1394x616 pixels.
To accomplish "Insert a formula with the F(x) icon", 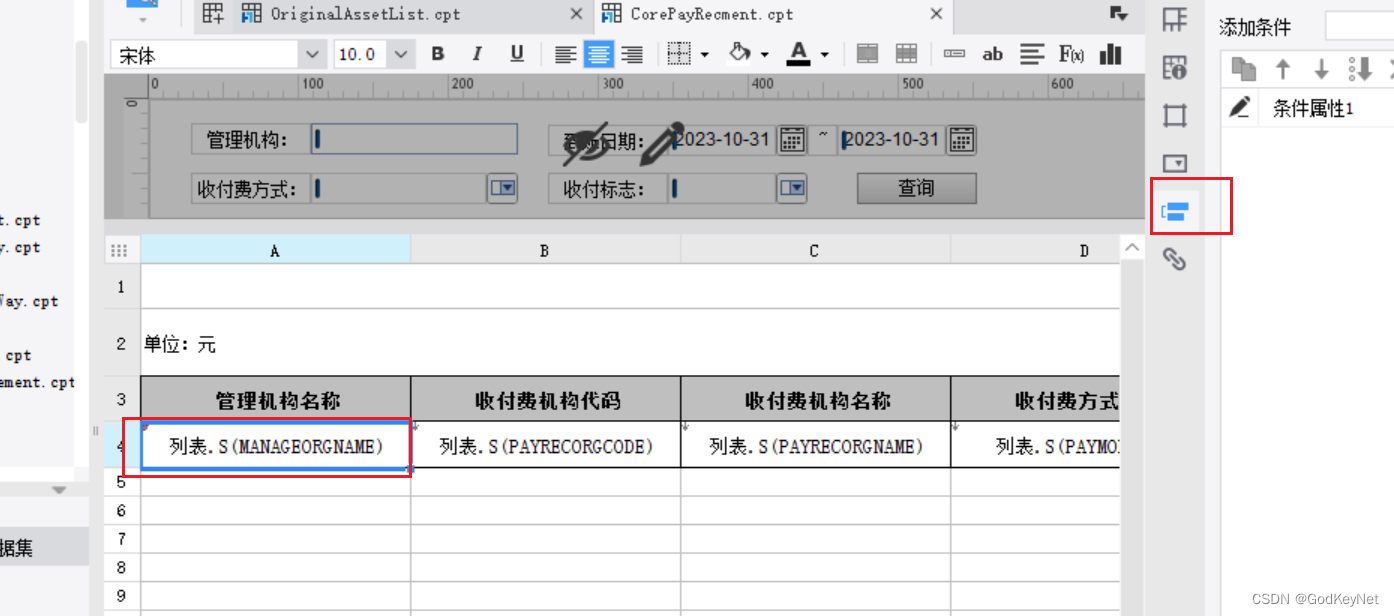I will (x=1072, y=54).
